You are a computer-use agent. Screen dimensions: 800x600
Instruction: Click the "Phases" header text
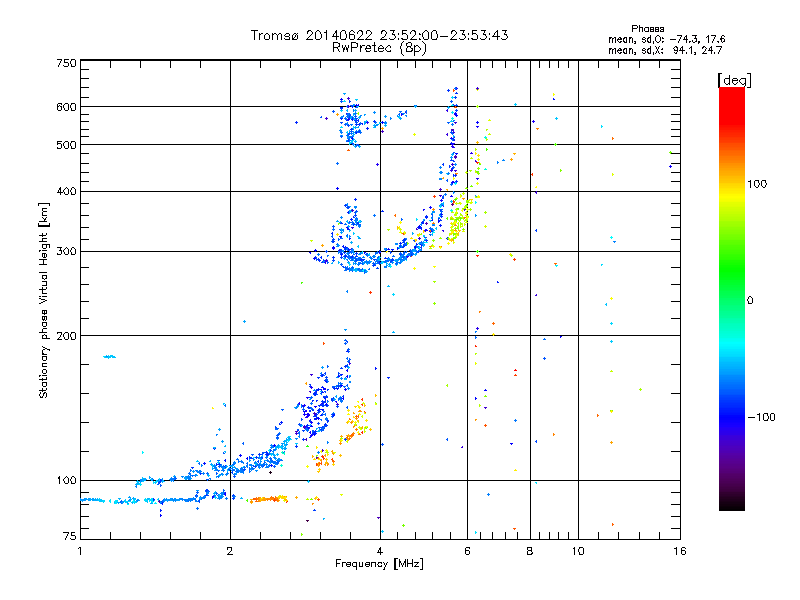point(647,29)
